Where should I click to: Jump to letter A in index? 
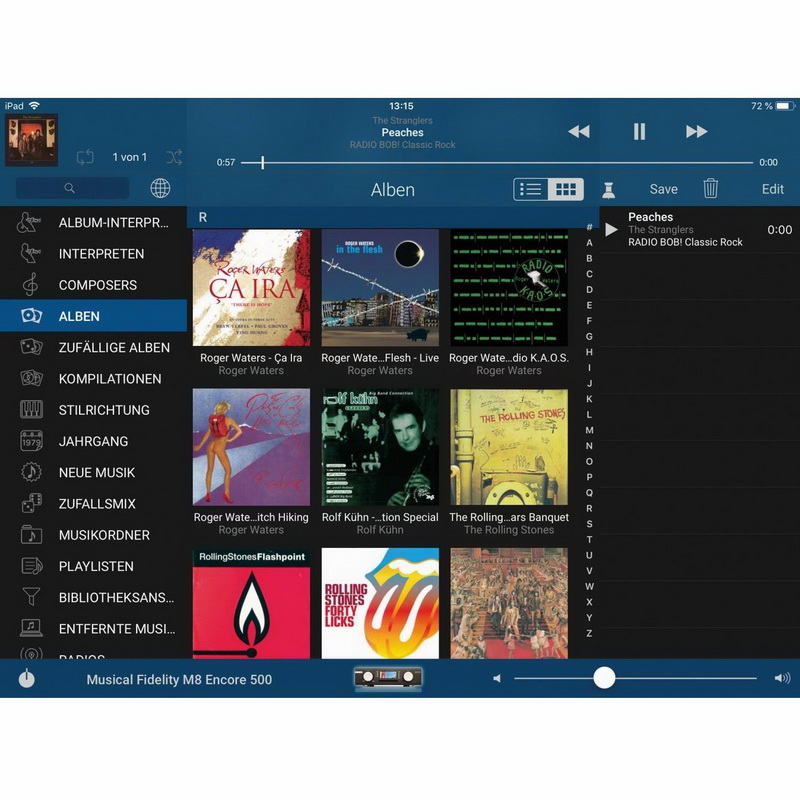[x=589, y=243]
